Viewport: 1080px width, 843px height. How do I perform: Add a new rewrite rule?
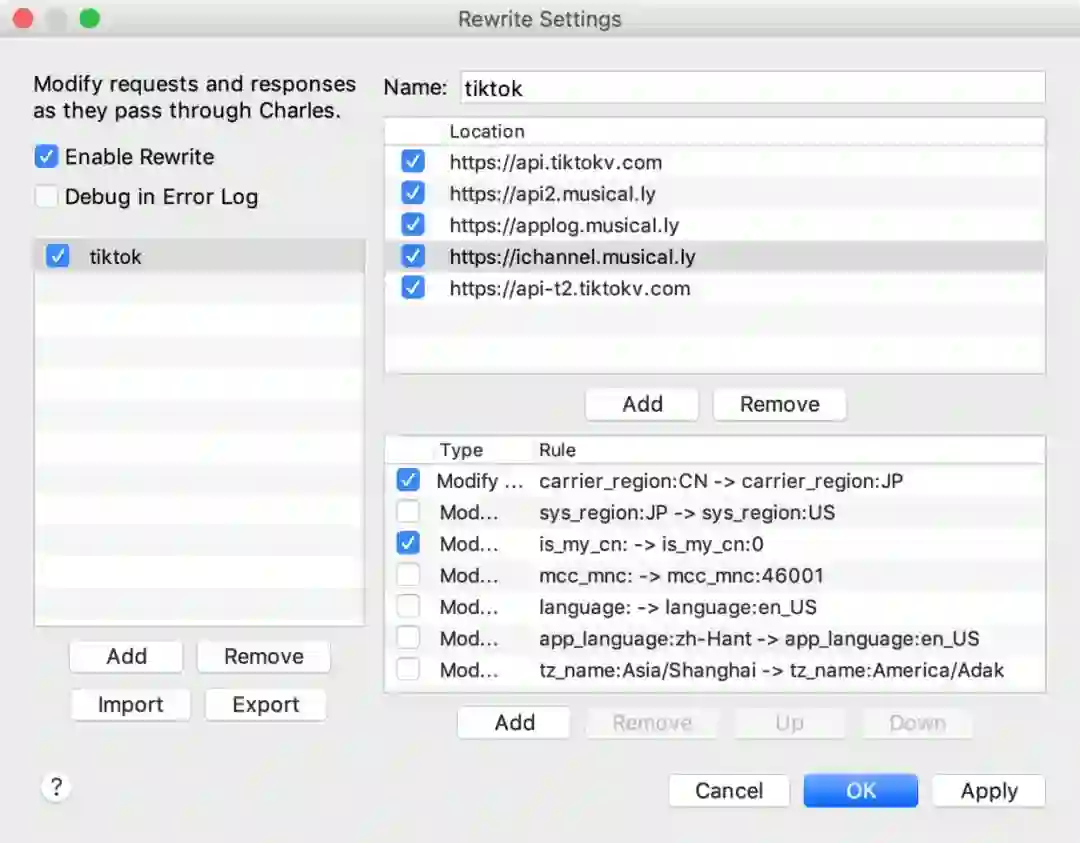[x=514, y=722]
